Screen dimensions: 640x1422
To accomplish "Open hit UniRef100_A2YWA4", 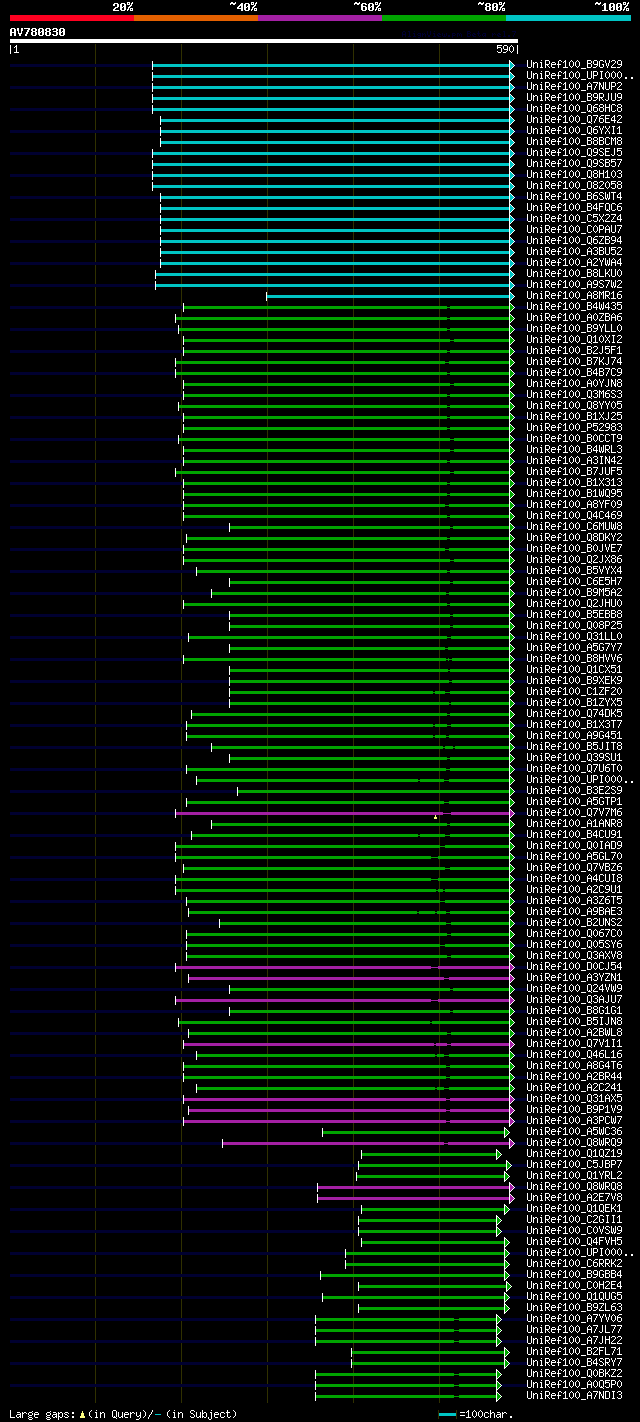I will [575, 262].
